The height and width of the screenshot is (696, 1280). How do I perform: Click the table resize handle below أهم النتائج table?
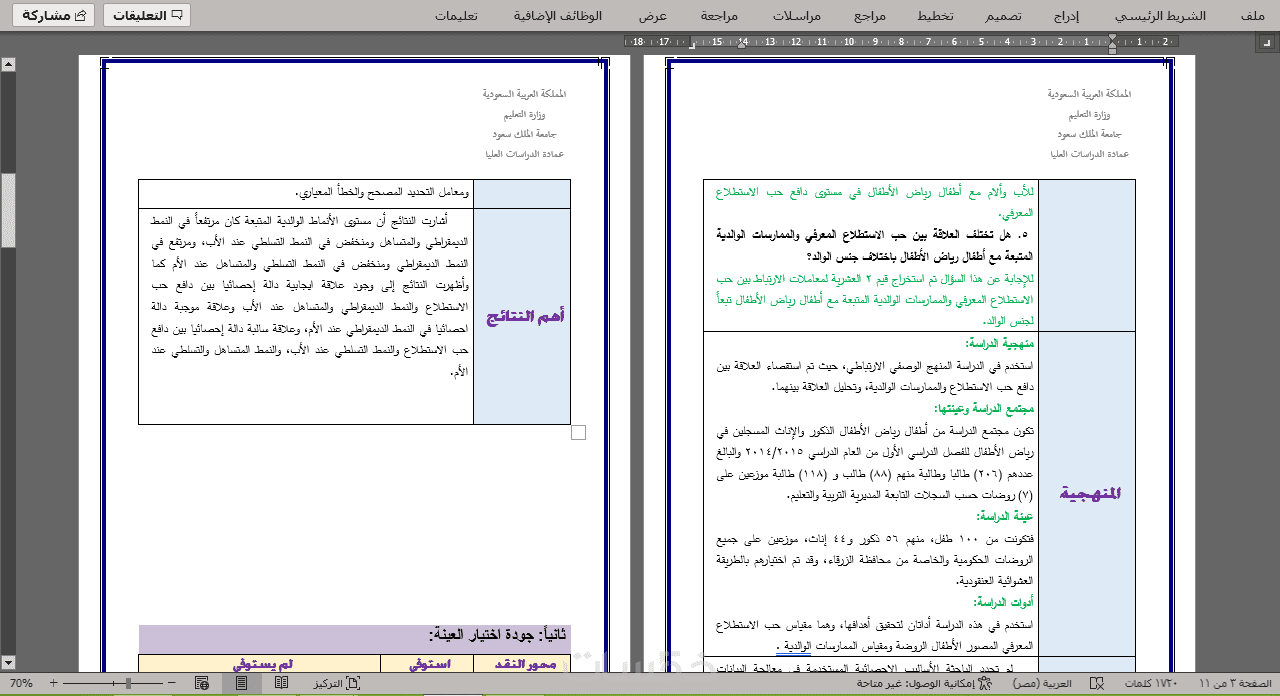(578, 432)
